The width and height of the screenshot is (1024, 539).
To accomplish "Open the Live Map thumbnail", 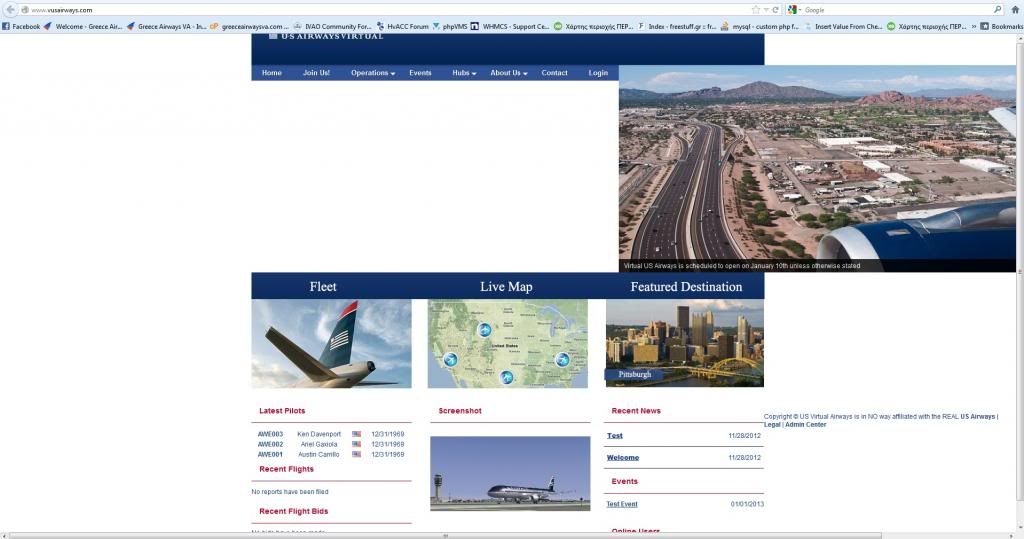I will click(x=508, y=344).
